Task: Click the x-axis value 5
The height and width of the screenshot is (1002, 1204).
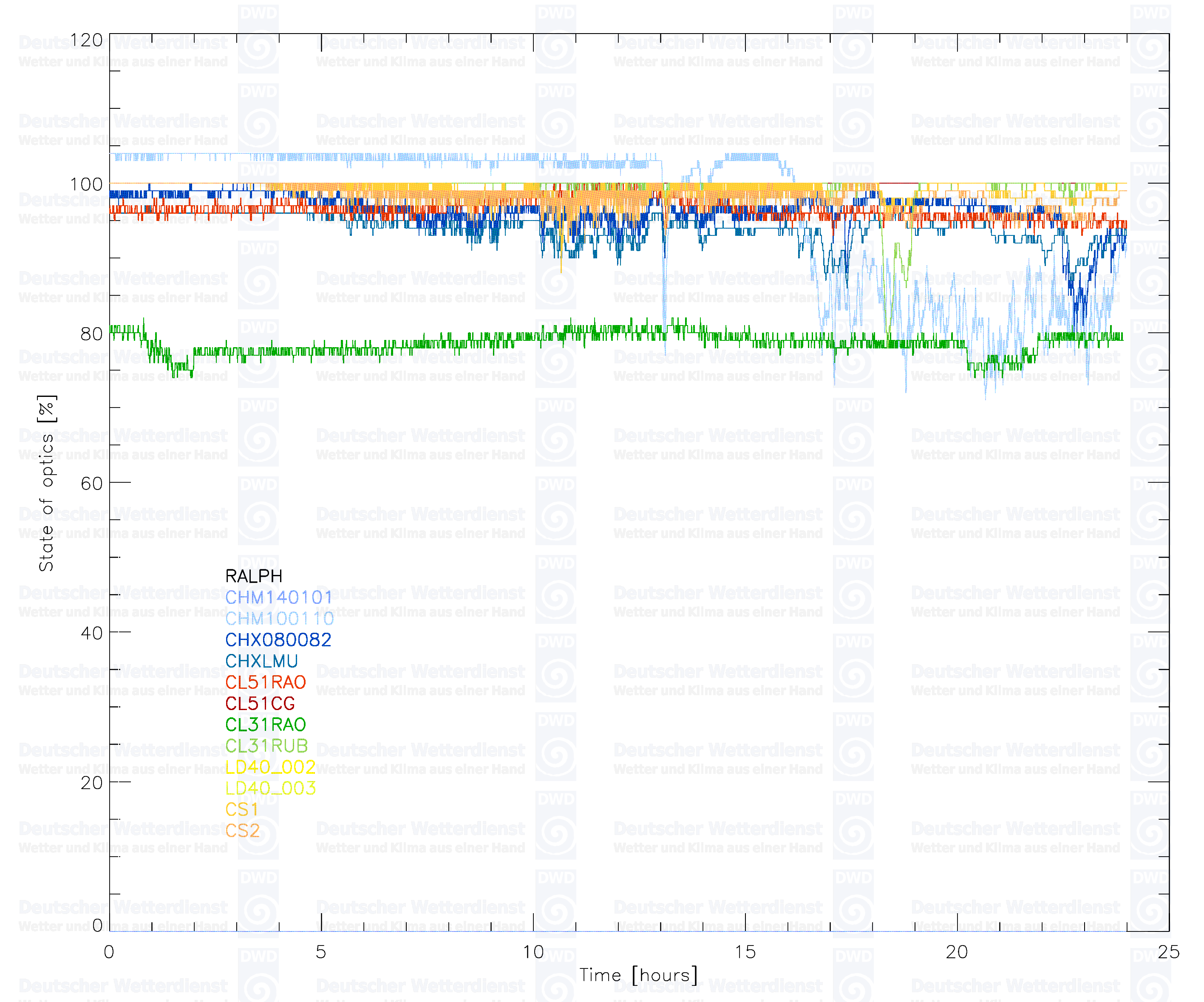Action: 321,952
